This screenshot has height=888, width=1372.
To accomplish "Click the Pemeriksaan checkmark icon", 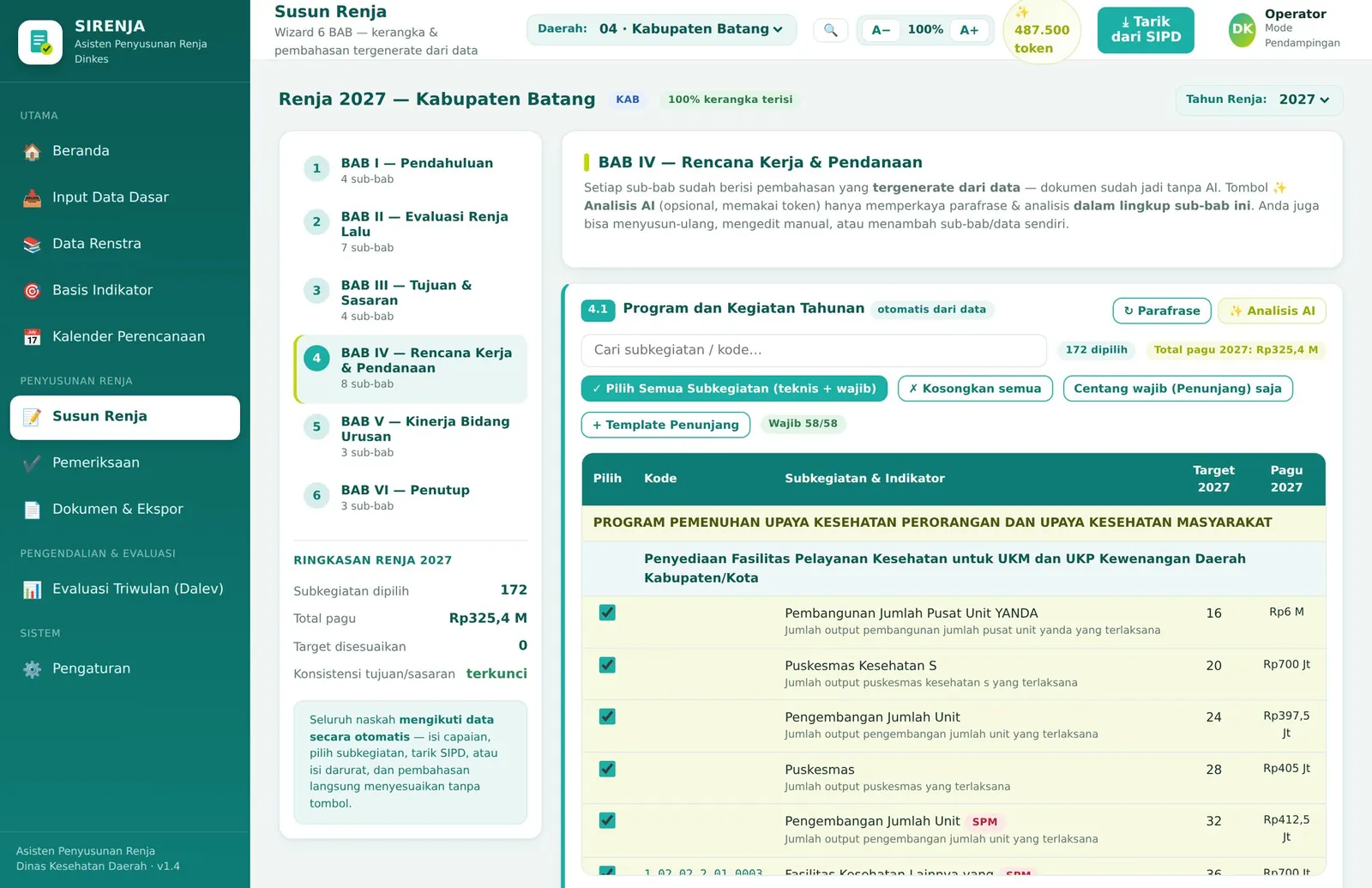I will (32, 463).
